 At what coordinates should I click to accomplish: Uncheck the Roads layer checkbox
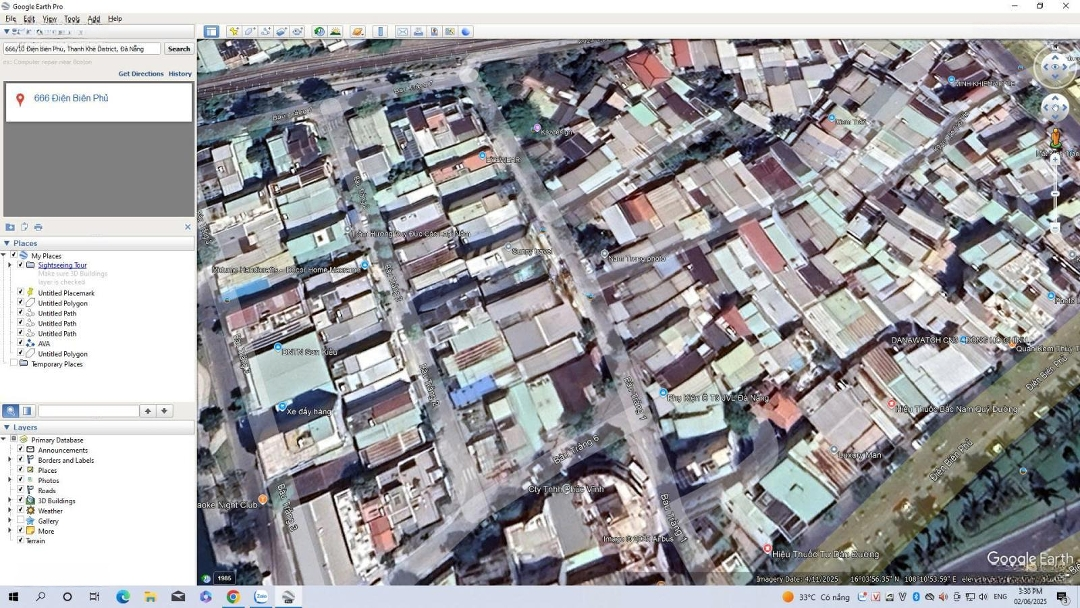20,491
